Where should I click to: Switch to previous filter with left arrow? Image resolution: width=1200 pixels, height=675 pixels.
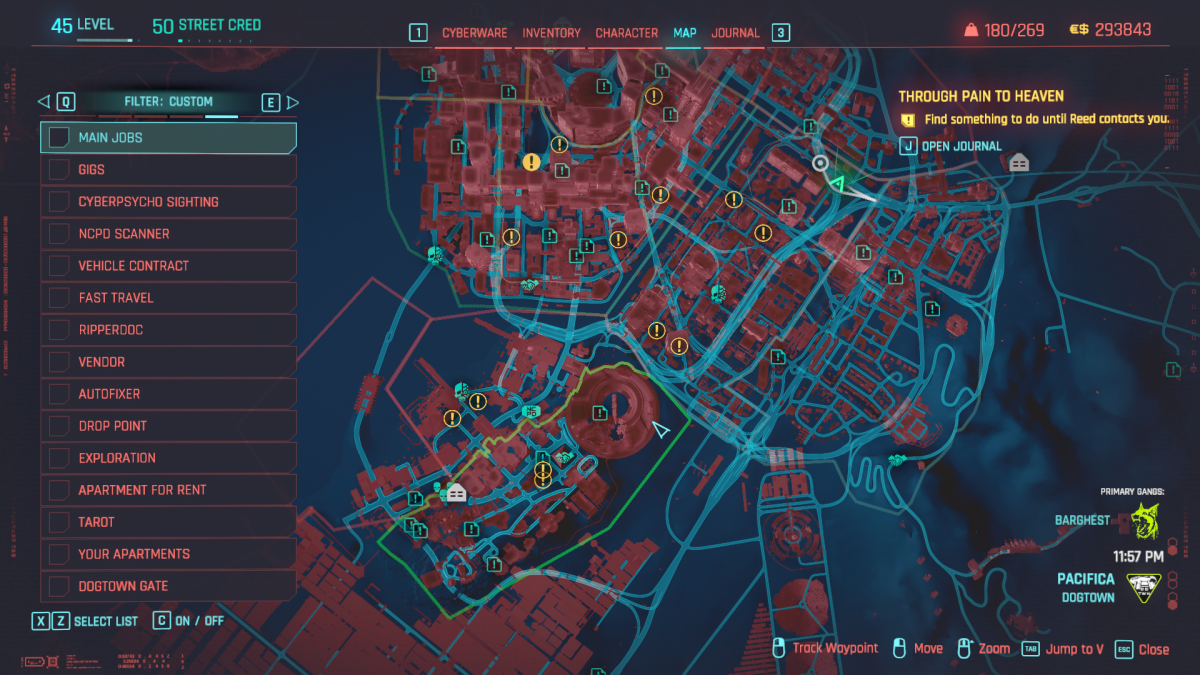pyautogui.click(x=43, y=102)
